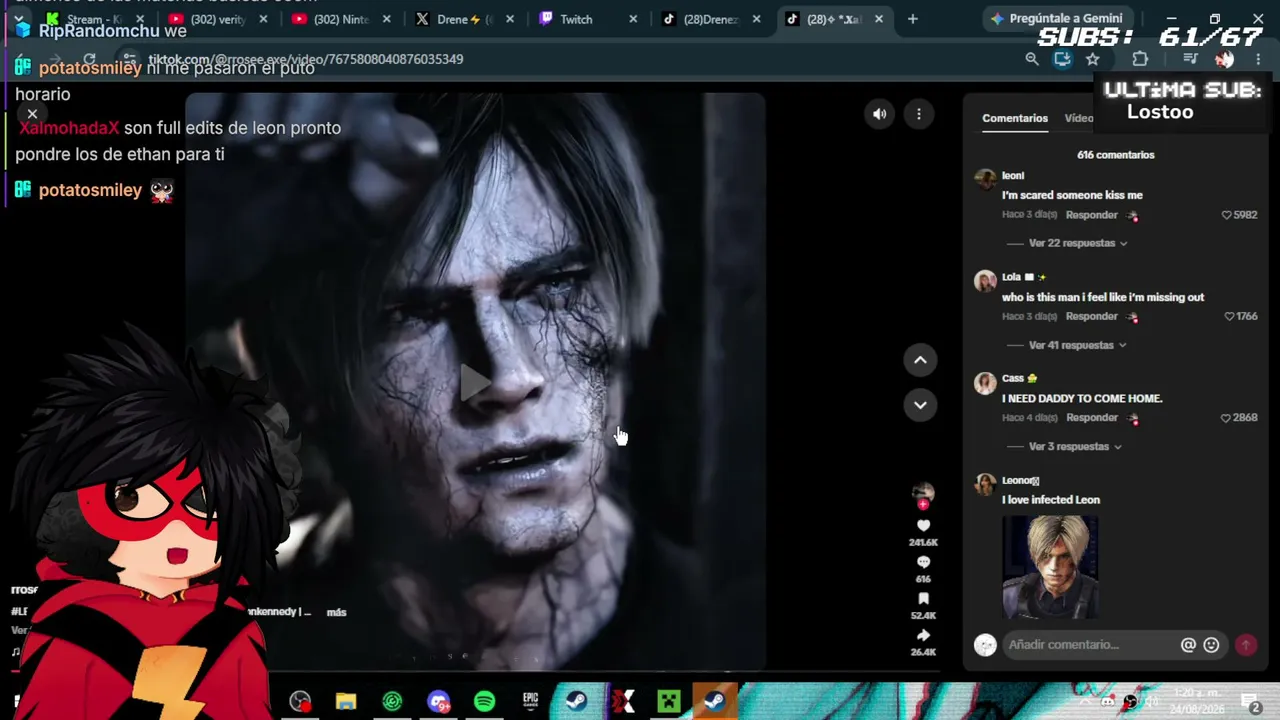Open OBS Studio from the taskbar
The image size is (1280, 720).
[x=300, y=702]
